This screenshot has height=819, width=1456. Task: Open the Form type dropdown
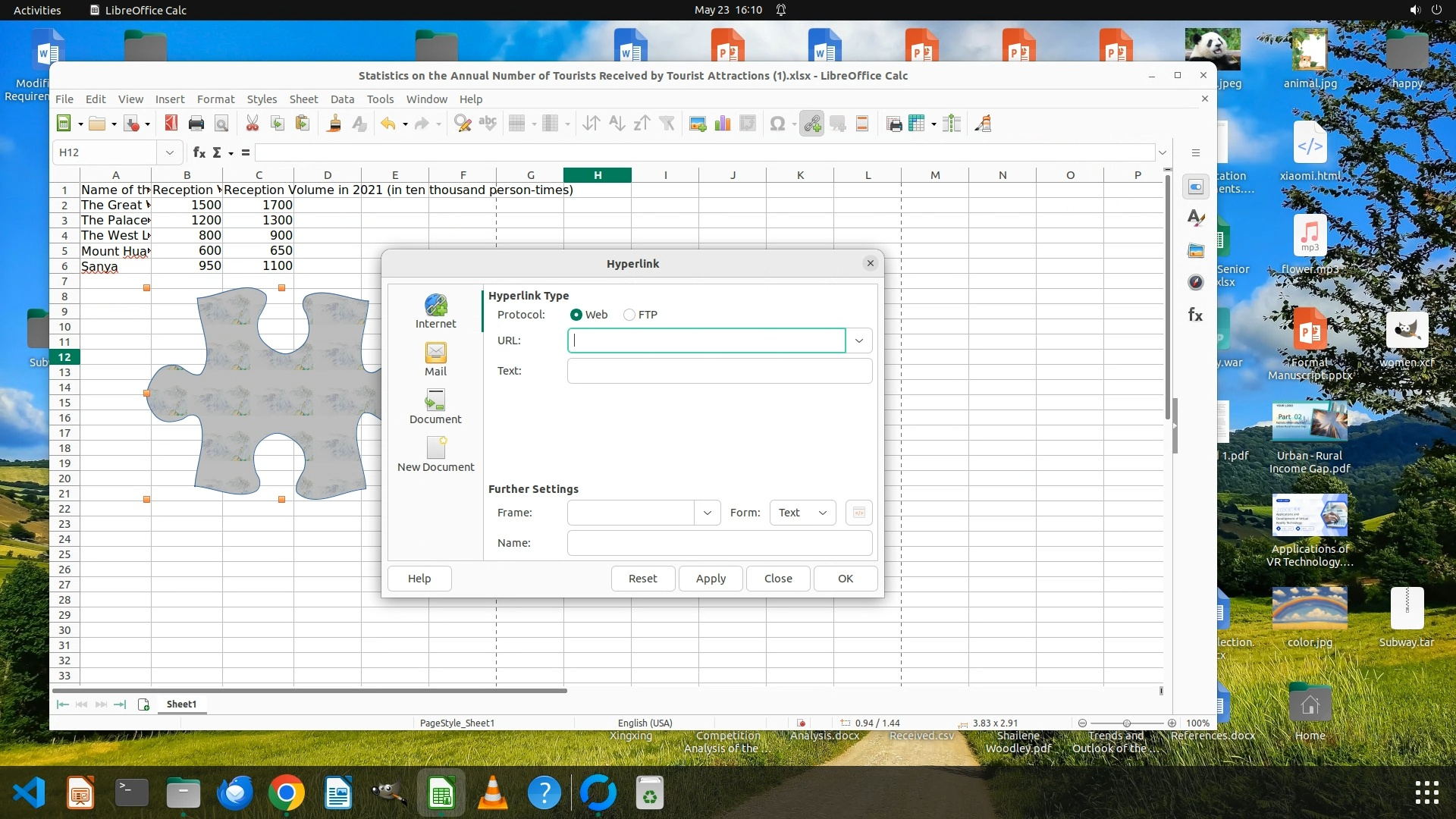(803, 513)
